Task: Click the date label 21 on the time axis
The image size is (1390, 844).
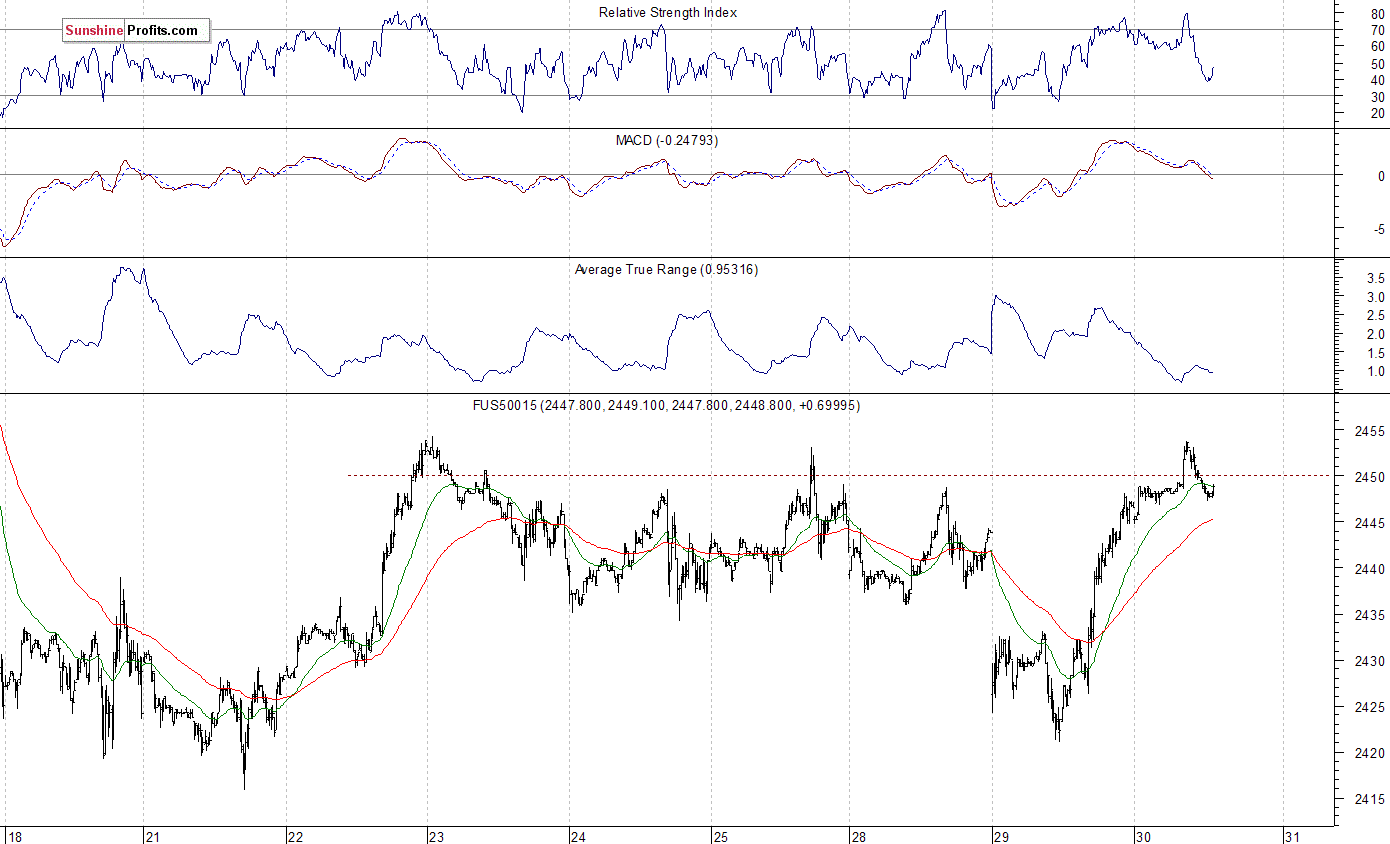Action: [153, 835]
